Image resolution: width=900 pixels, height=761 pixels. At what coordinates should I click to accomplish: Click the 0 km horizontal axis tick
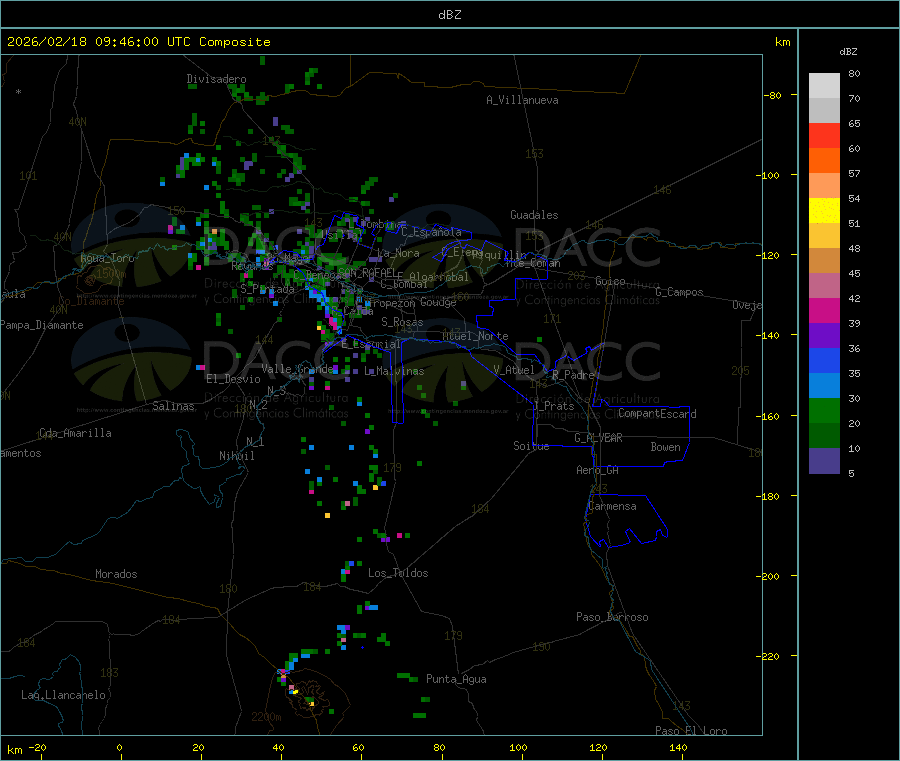(119, 747)
